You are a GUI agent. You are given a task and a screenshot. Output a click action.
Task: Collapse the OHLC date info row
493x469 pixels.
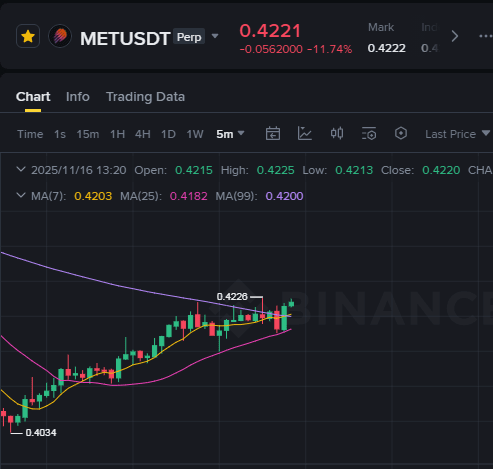(21, 169)
